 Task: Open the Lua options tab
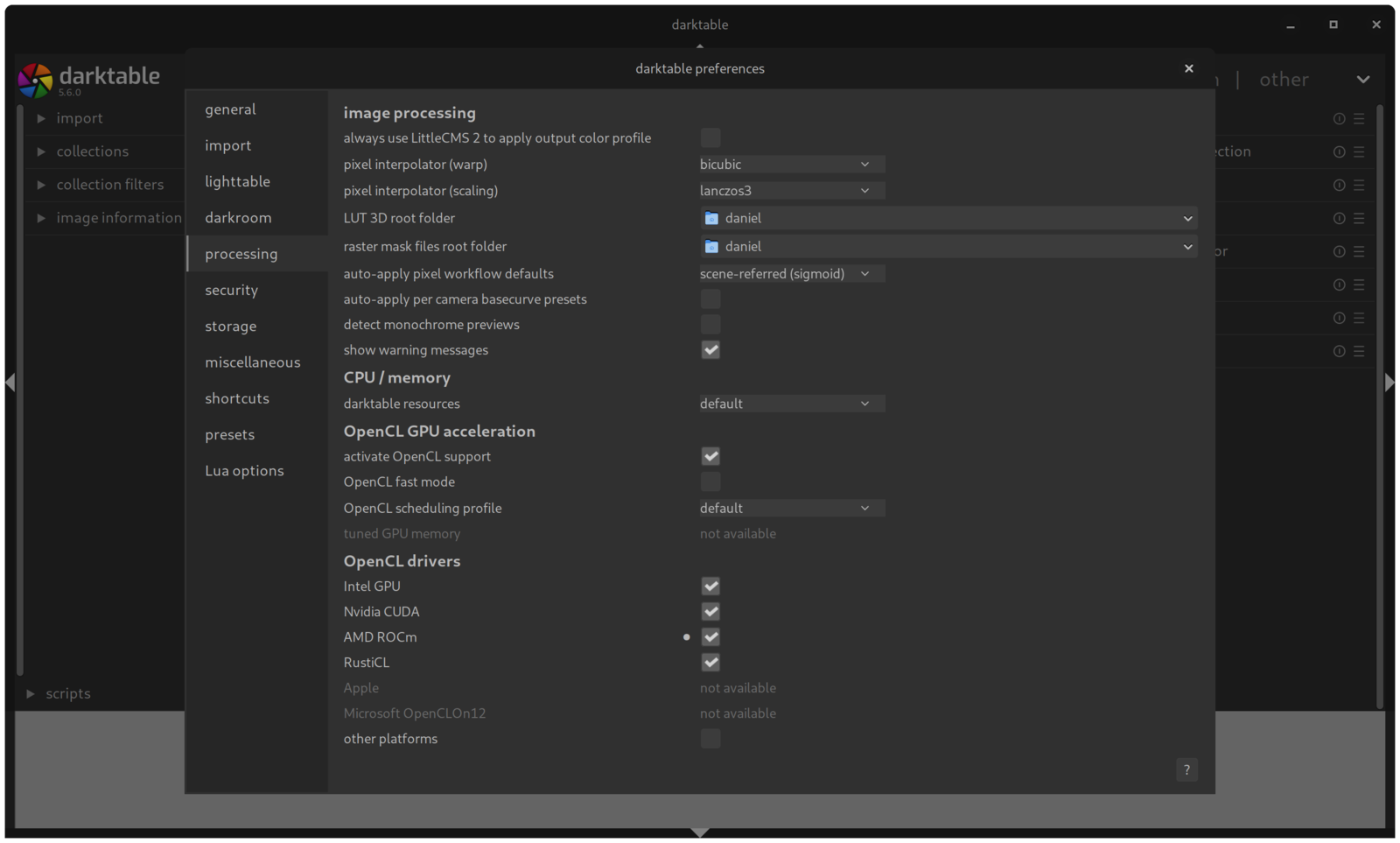pos(257,470)
